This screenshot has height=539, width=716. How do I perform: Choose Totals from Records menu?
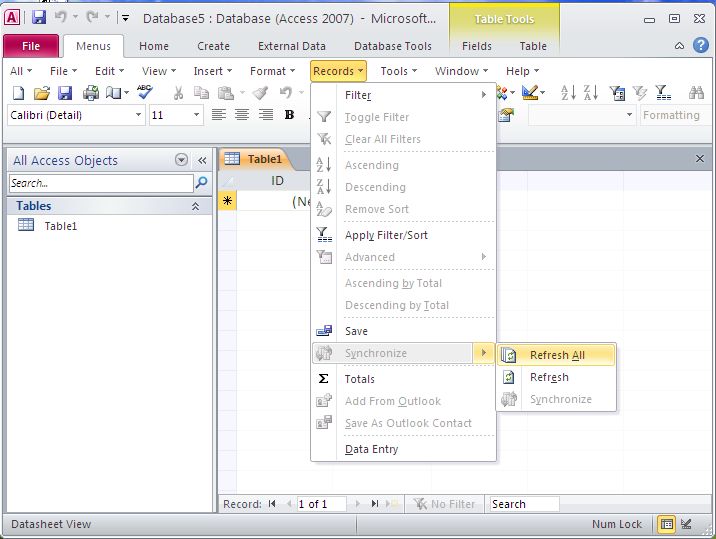(404, 379)
